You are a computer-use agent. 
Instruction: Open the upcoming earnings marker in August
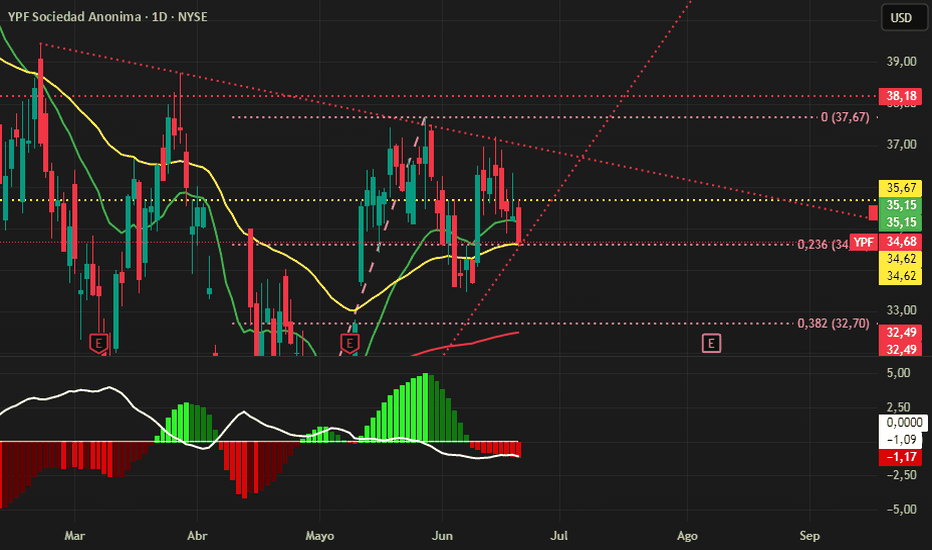point(711,343)
